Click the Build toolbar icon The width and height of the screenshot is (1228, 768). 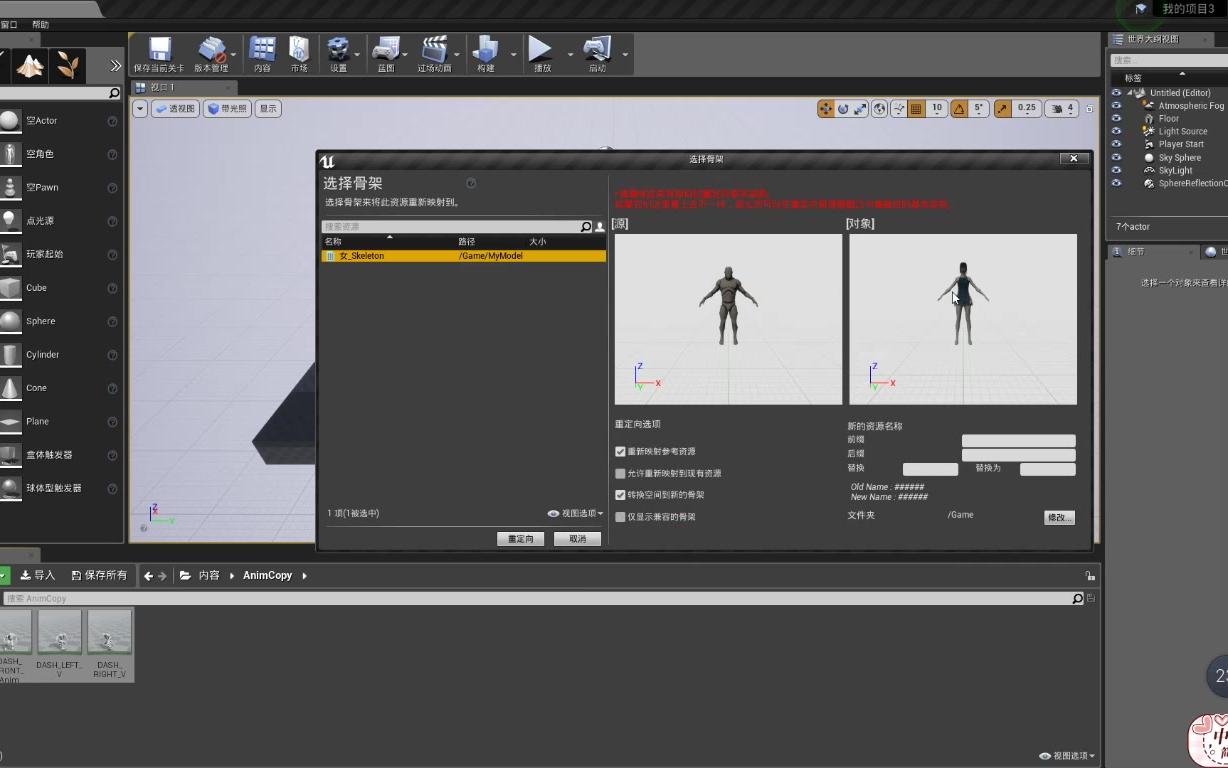[487, 54]
